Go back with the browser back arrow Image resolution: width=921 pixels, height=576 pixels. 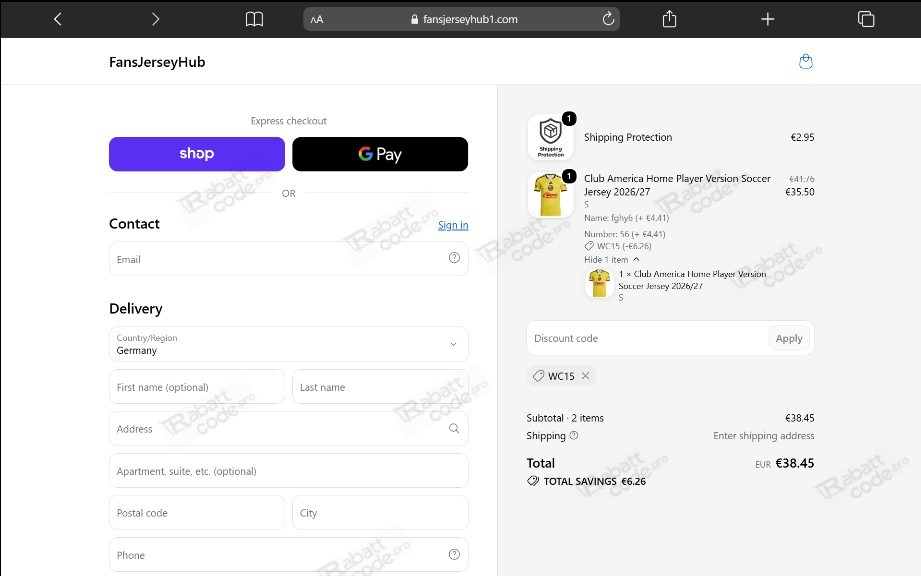[58, 19]
